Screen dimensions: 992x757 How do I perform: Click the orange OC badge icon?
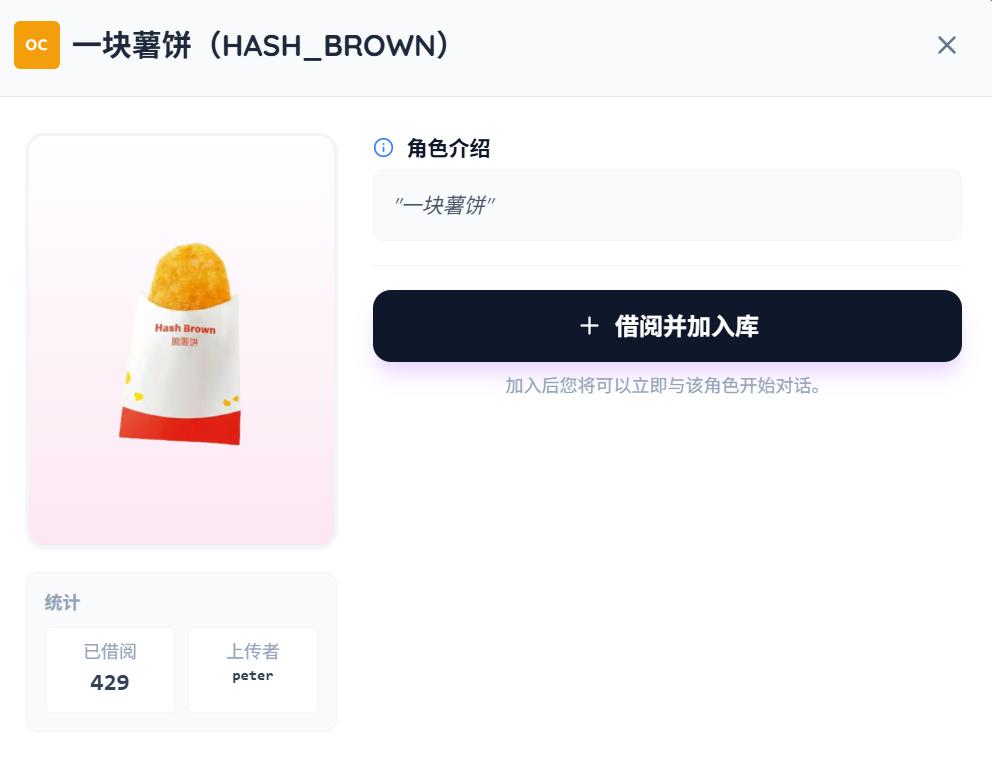[37, 45]
